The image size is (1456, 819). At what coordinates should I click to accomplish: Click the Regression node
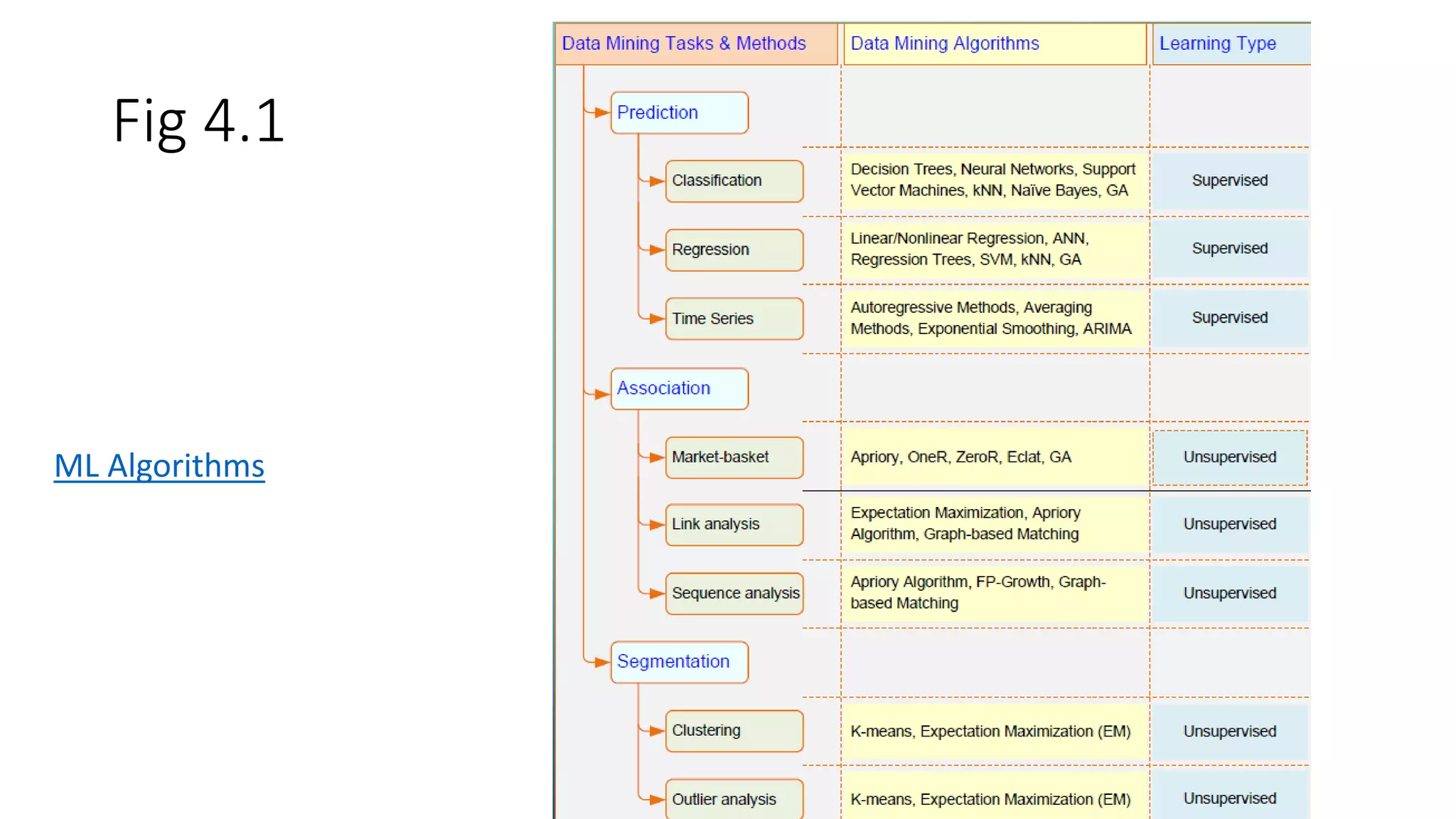point(734,250)
